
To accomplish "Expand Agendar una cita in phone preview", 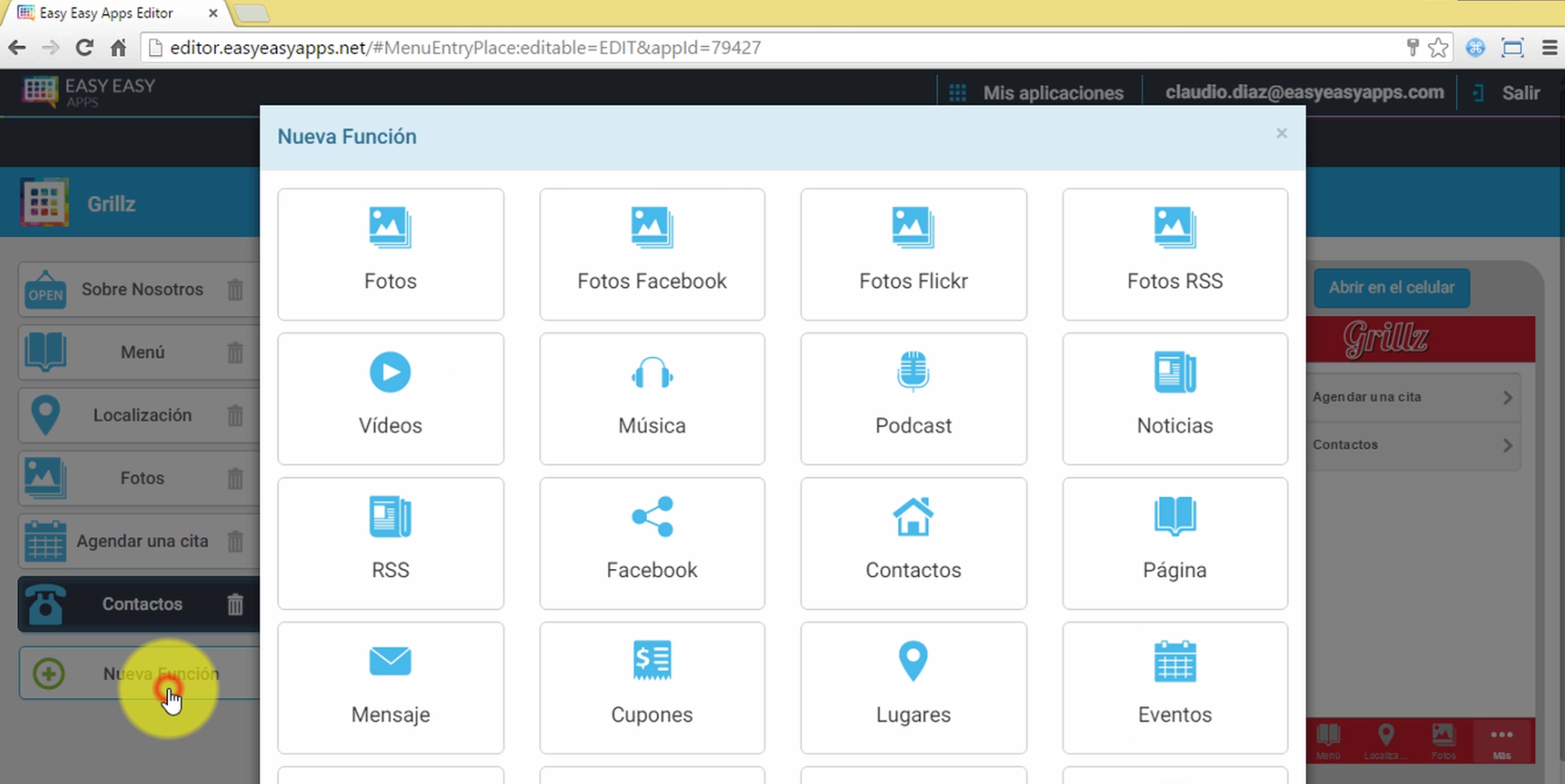I will 1506,397.
